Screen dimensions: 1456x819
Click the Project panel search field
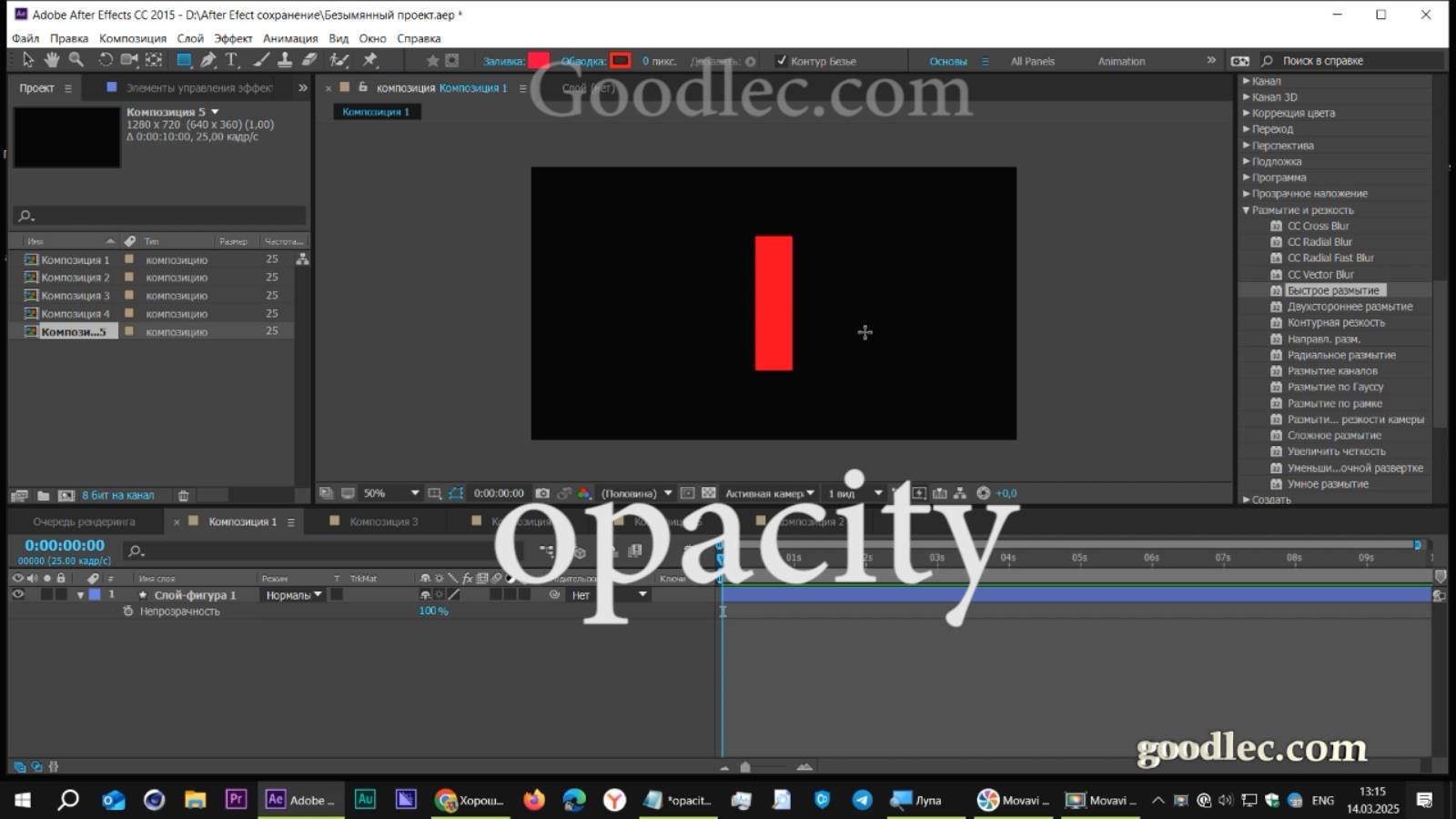[x=159, y=216]
